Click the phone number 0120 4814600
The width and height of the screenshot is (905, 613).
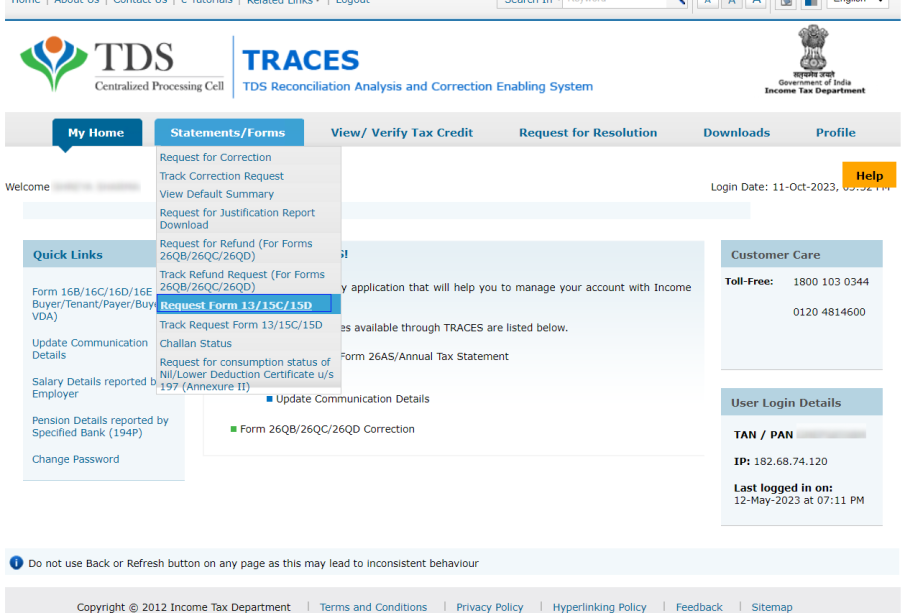[x=829, y=312]
